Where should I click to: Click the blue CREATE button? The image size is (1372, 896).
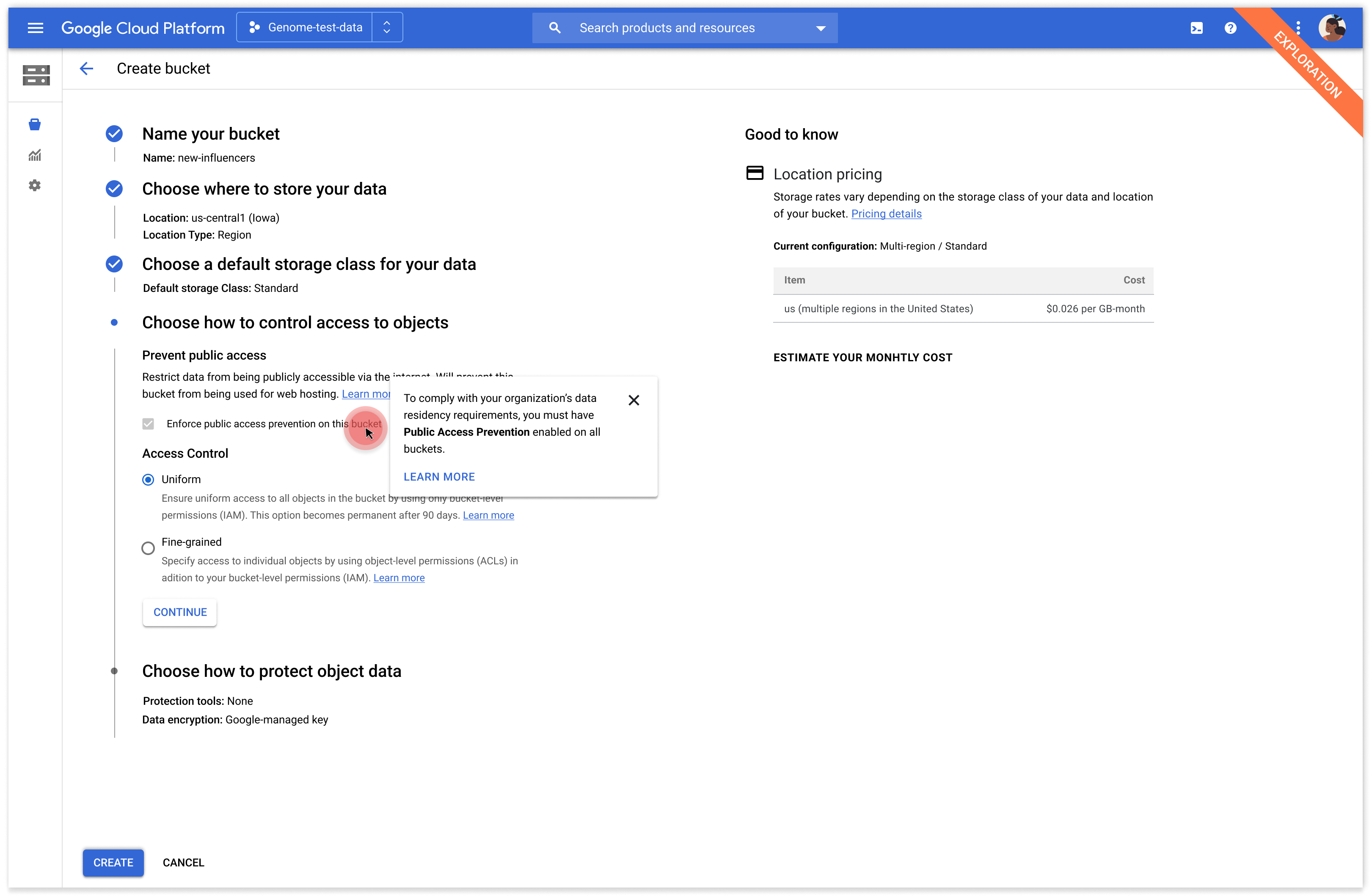tap(113, 863)
